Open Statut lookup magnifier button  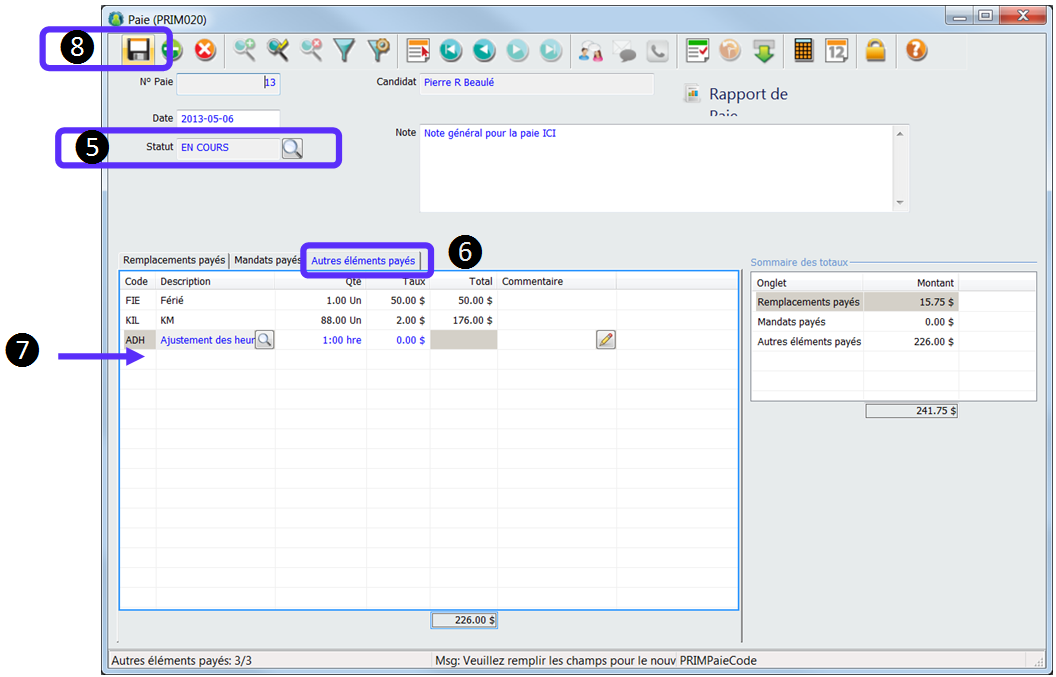pos(291,148)
